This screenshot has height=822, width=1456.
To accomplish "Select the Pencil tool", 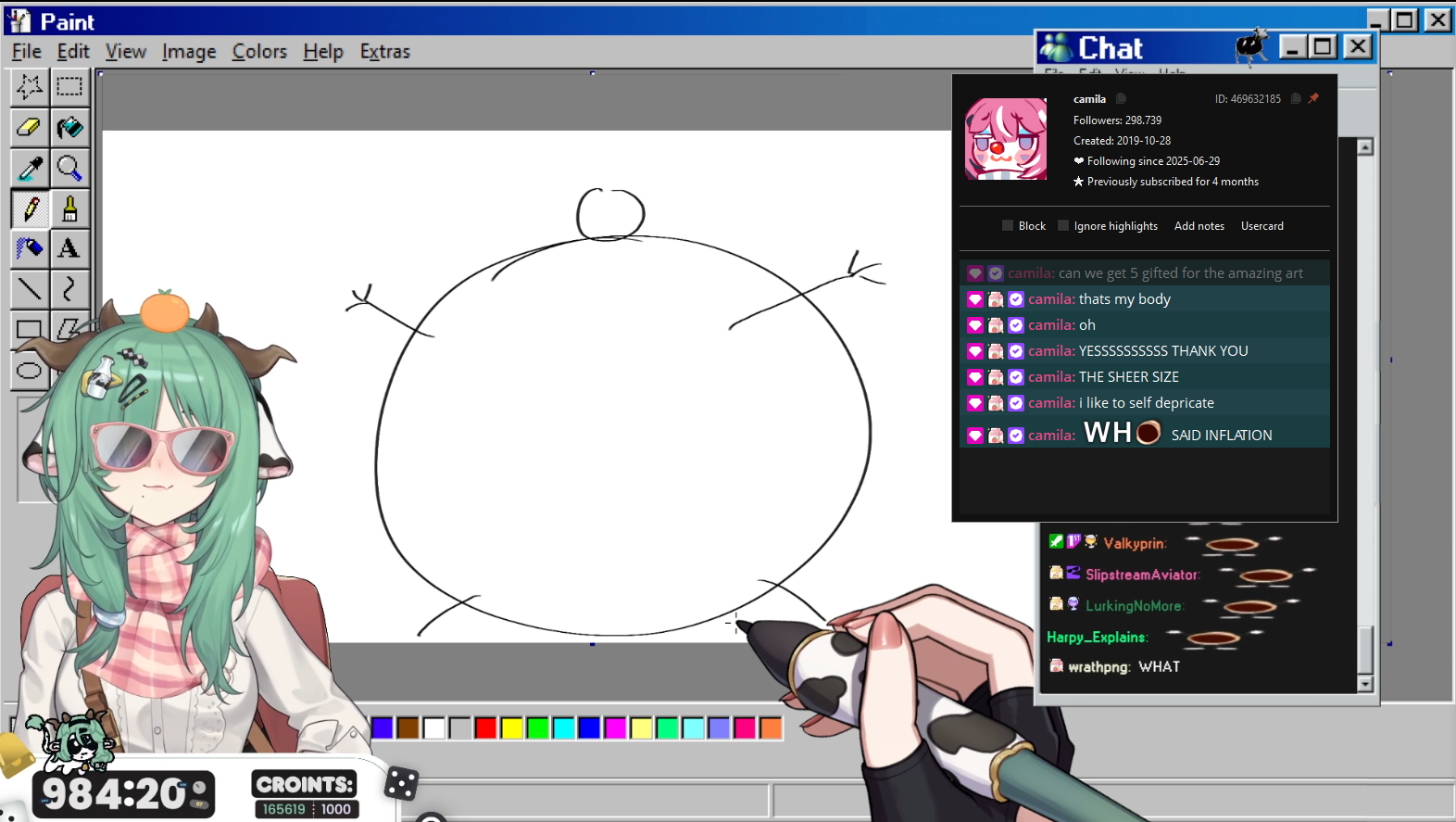I will (30, 209).
